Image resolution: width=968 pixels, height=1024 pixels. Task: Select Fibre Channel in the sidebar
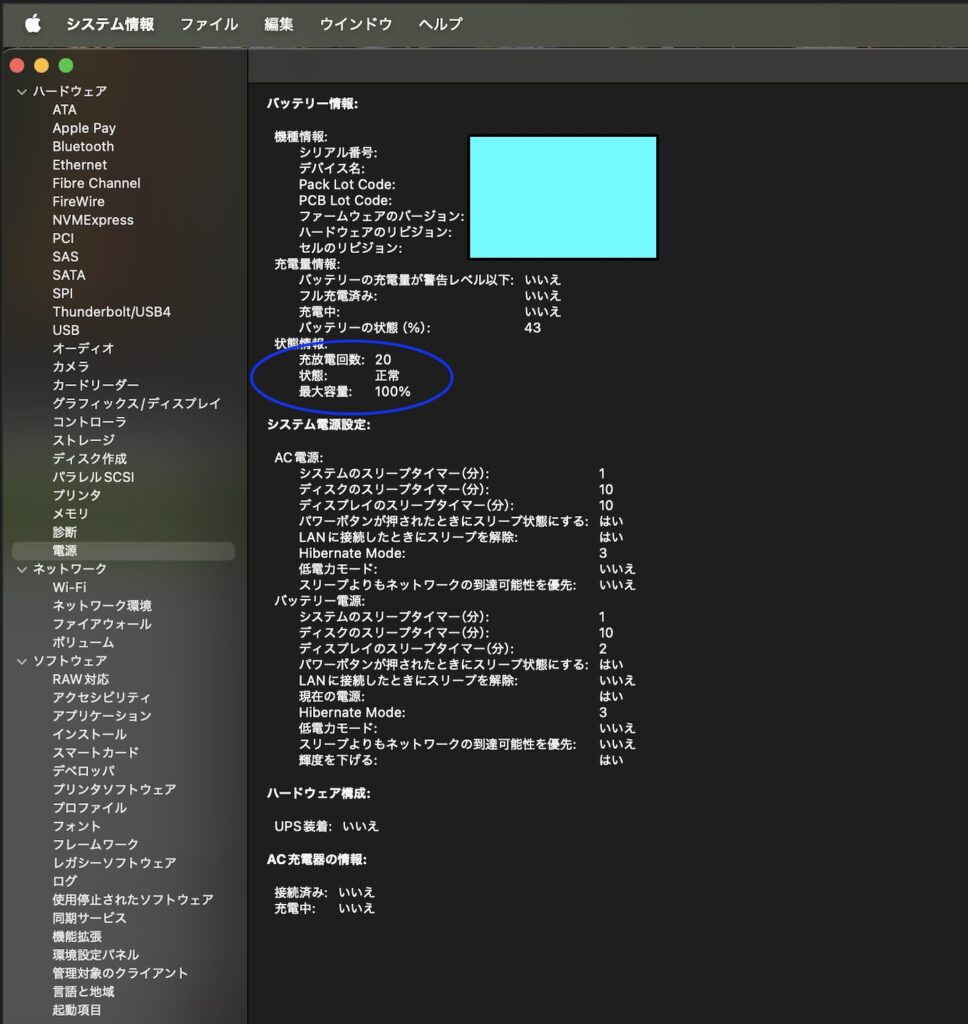96,183
